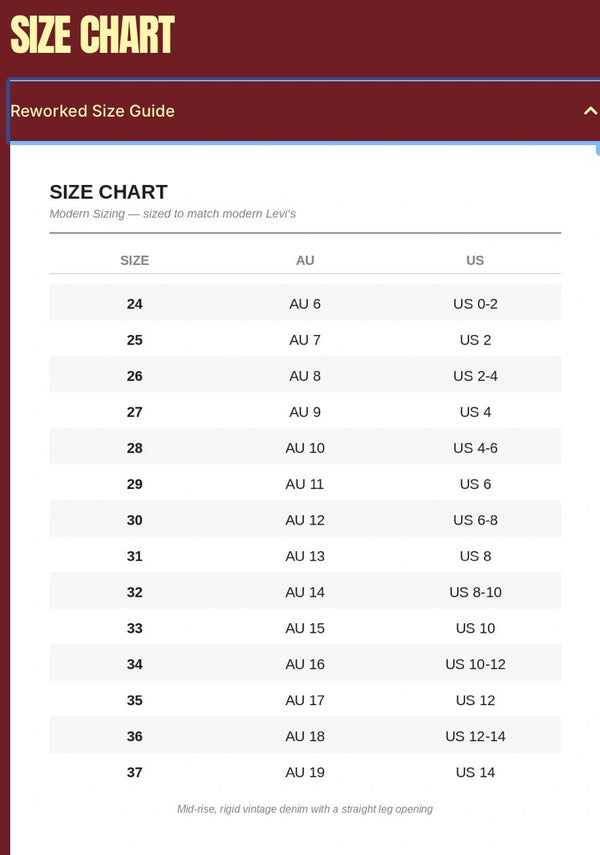The width and height of the screenshot is (600, 855).
Task: Click the US 8-10 cell
Action: click(475, 592)
